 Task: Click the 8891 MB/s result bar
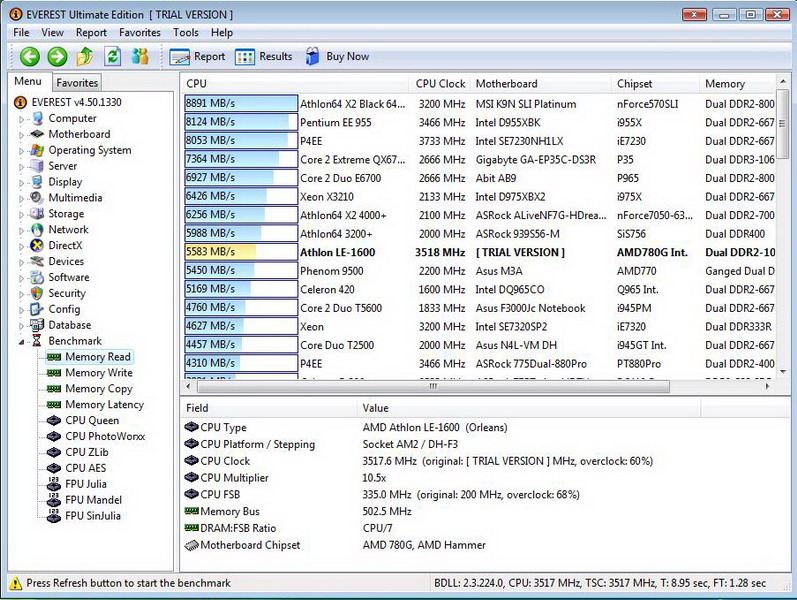pyautogui.click(x=241, y=104)
